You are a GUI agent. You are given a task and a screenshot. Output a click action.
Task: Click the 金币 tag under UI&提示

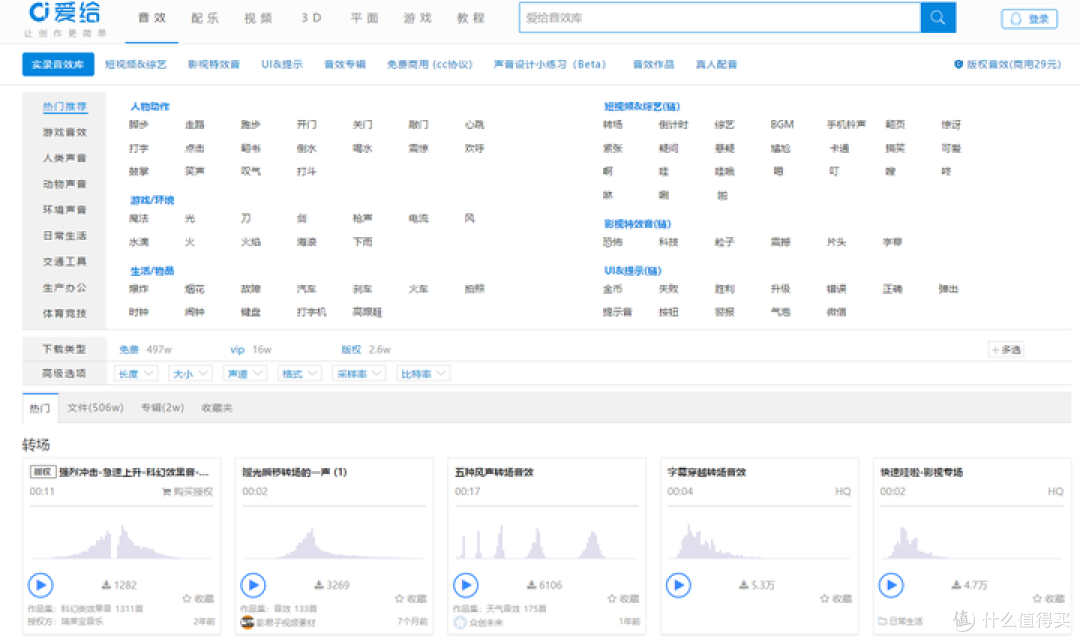(x=613, y=289)
